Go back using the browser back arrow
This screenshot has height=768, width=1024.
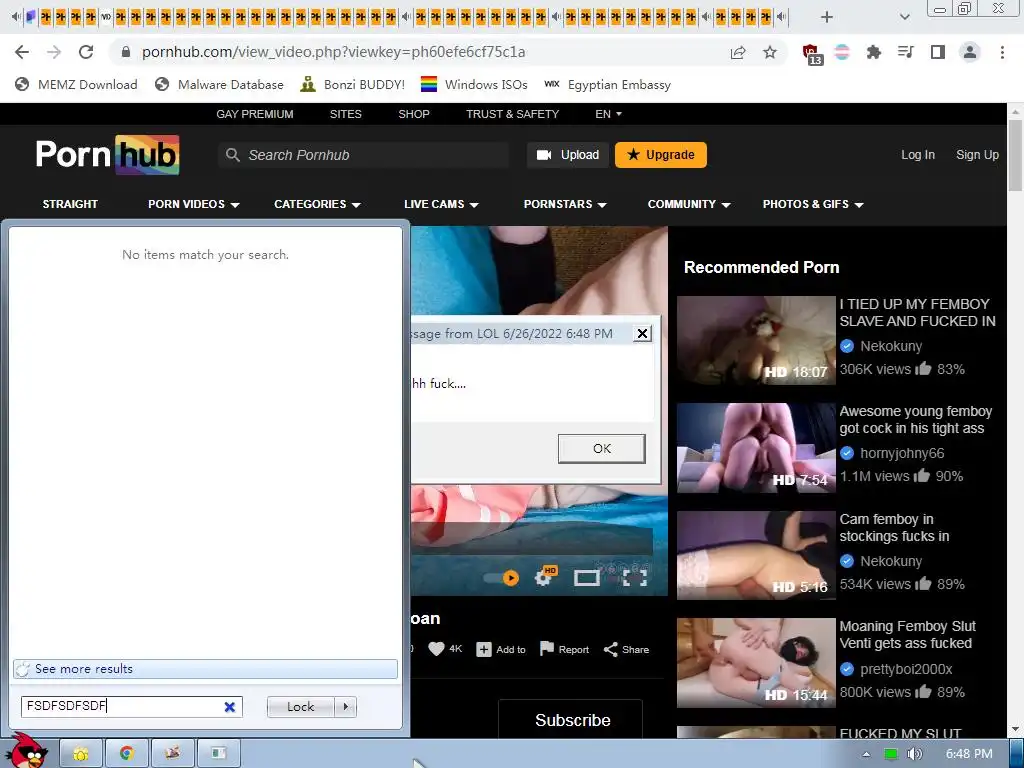click(22, 52)
